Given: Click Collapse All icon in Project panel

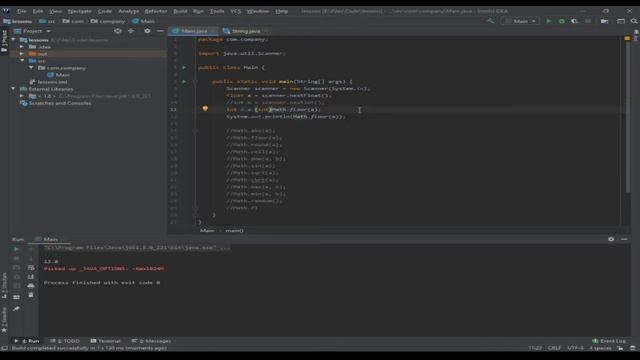Looking at the screenshot, I should 131,31.
